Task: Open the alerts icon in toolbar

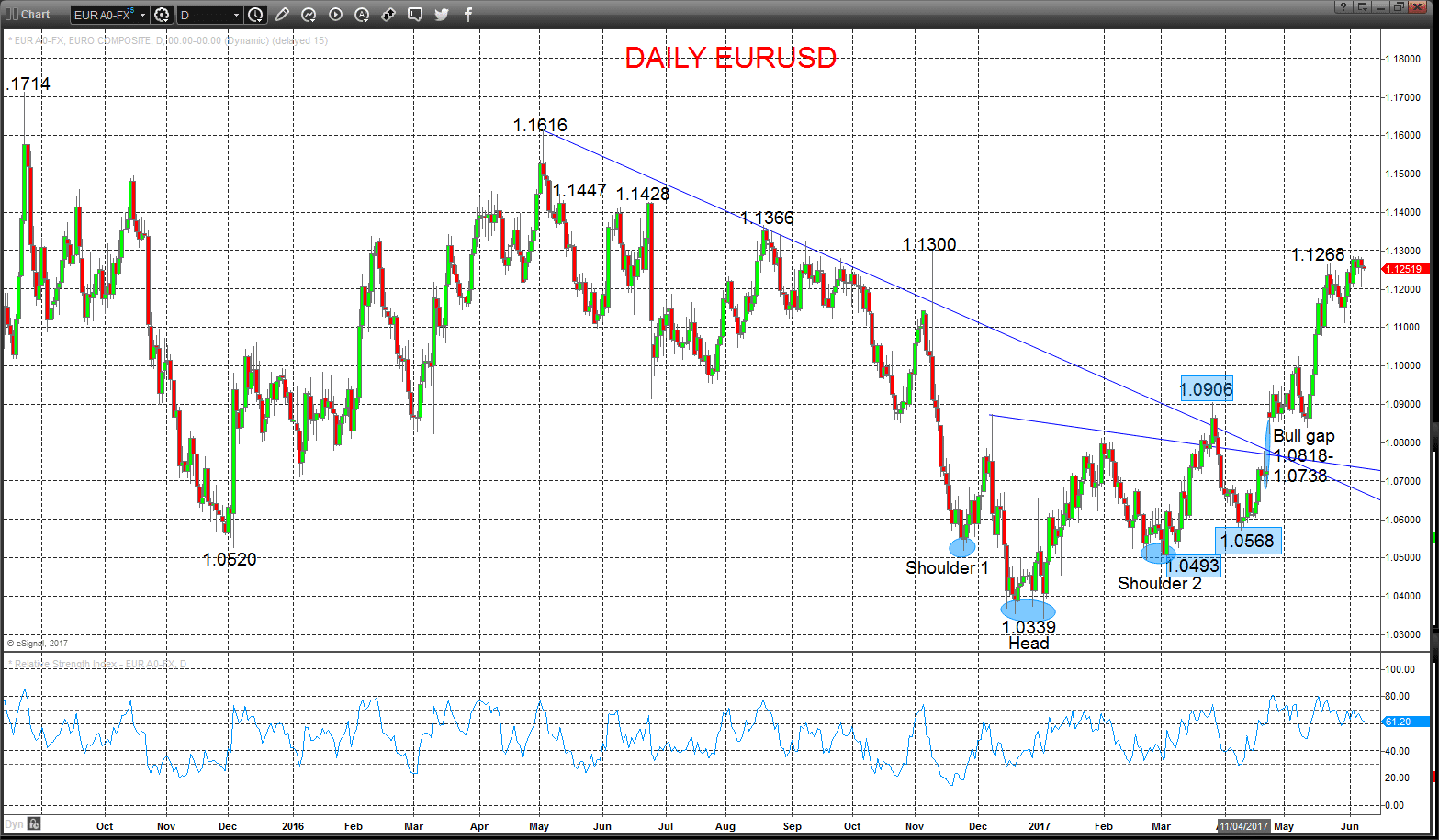Action: click(362, 15)
